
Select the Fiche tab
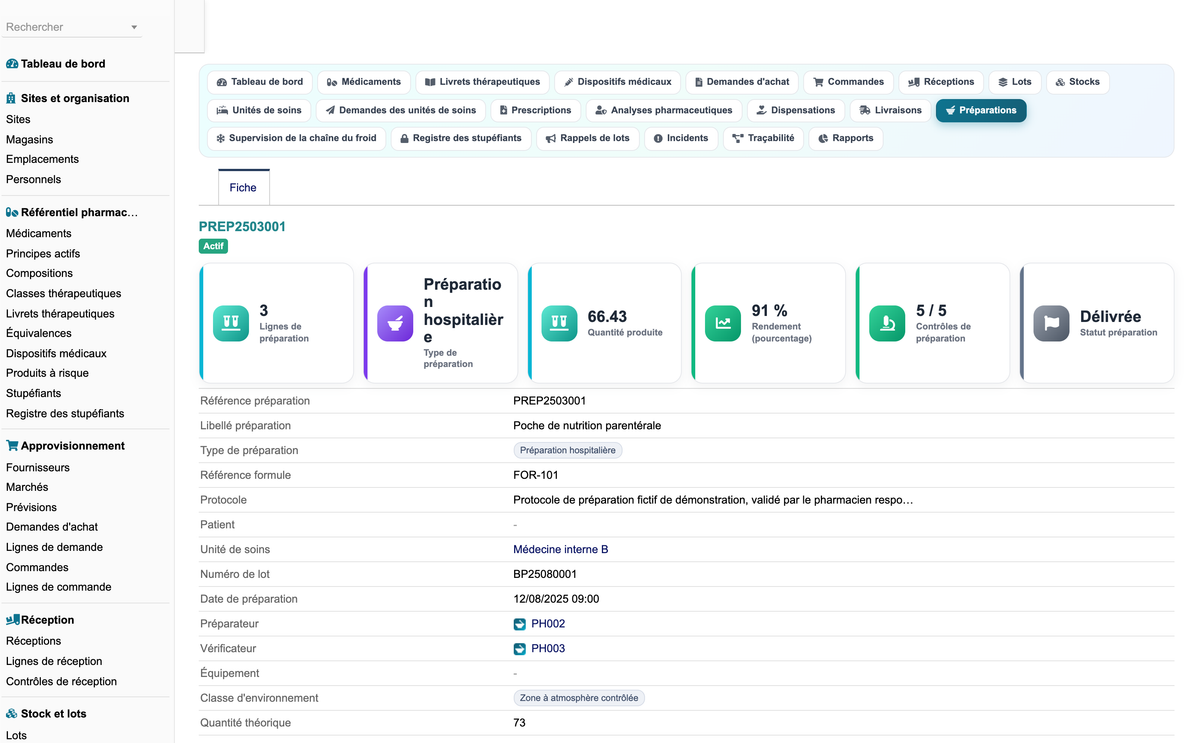(x=243, y=187)
